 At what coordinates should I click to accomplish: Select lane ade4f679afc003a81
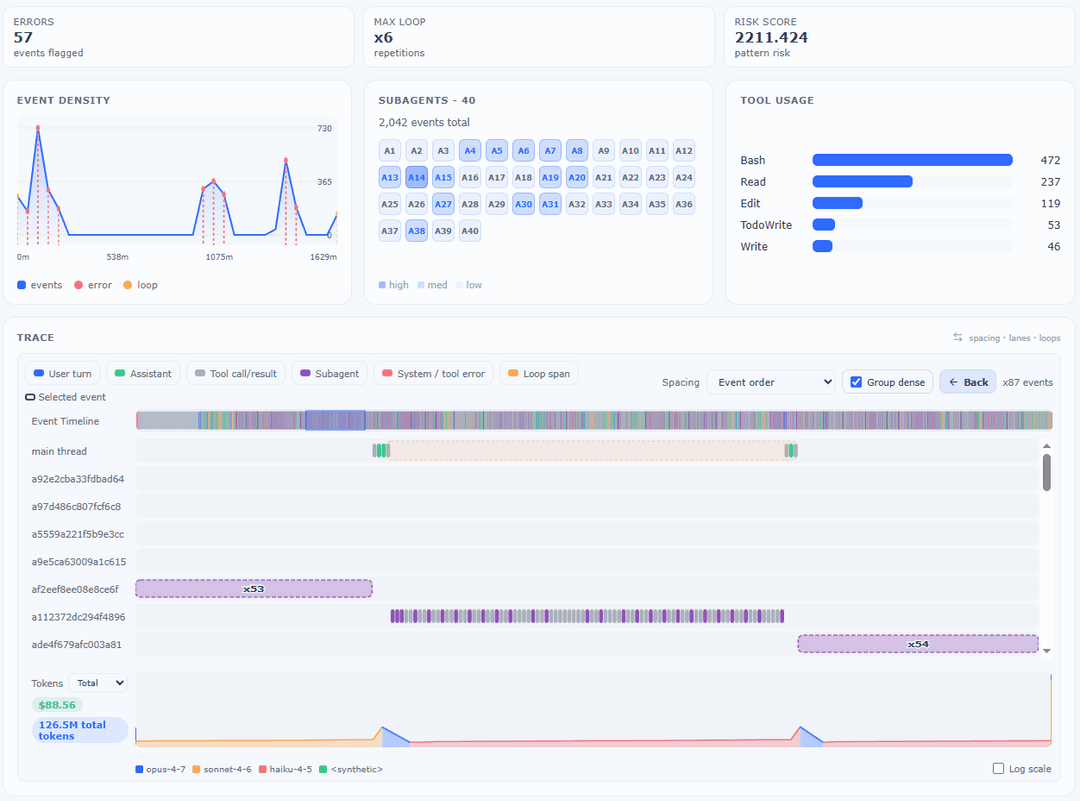coord(76,645)
